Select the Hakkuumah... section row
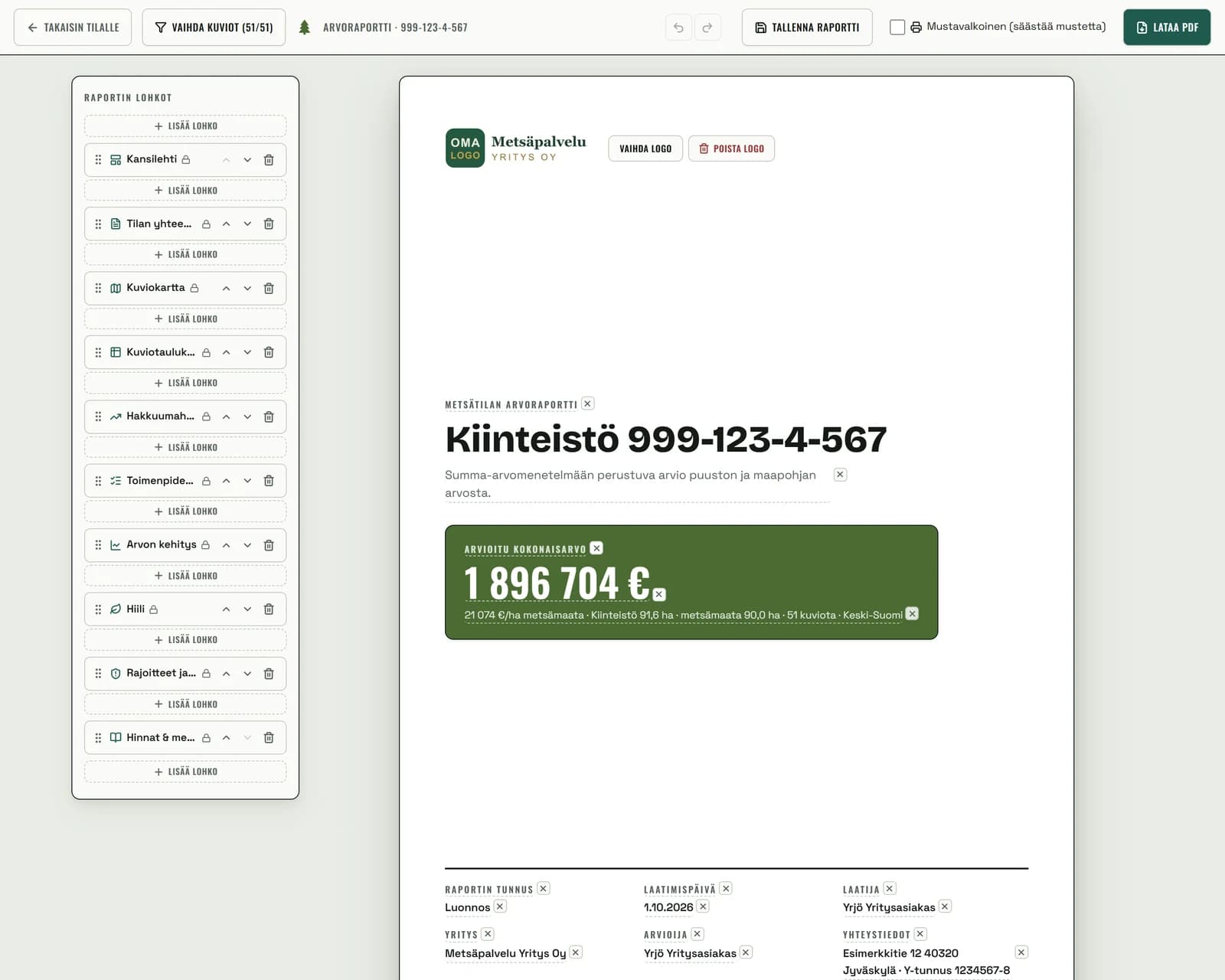This screenshot has width=1225, height=980. [185, 416]
